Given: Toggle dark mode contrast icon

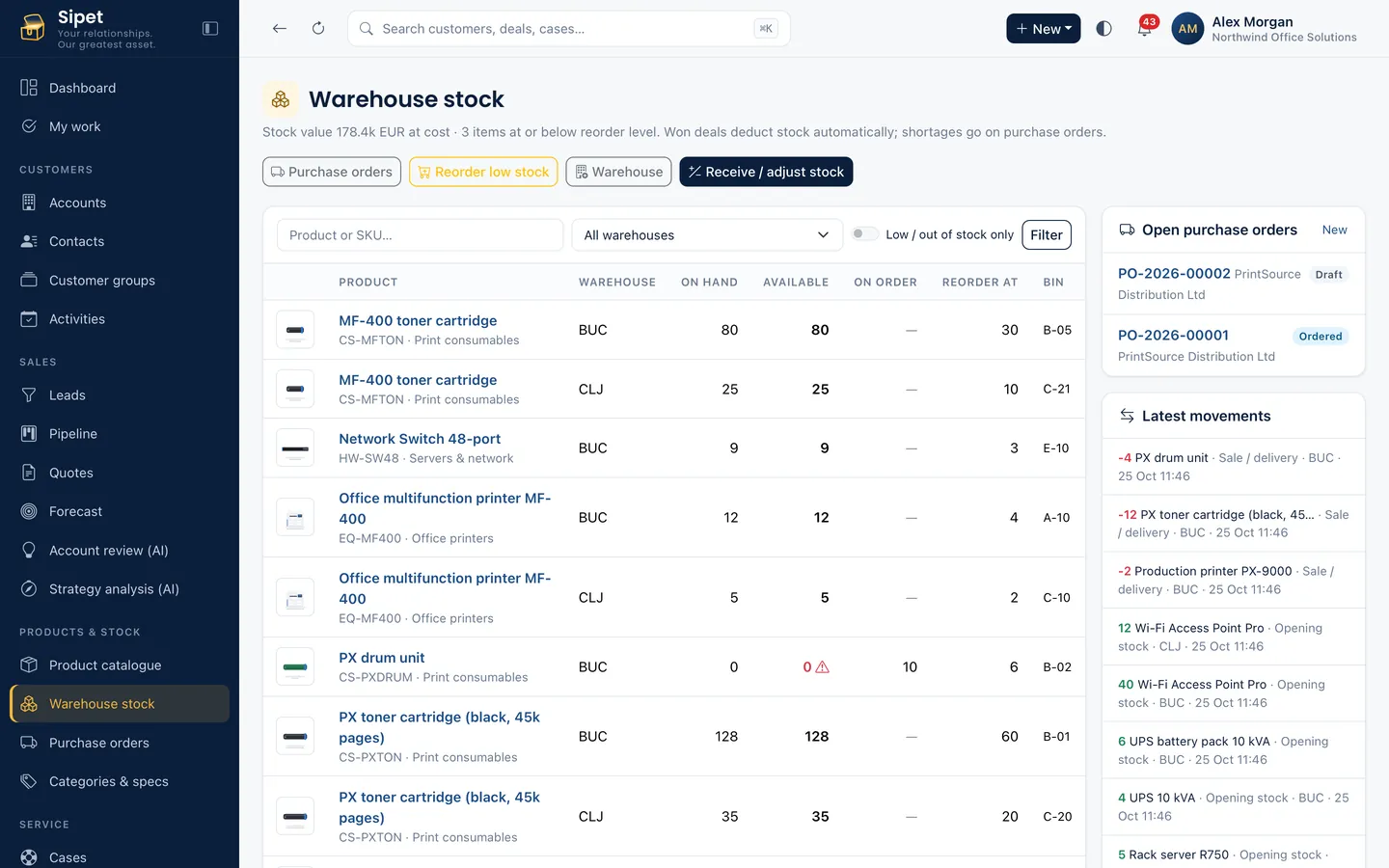Looking at the screenshot, I should (x=1104, y=29).
